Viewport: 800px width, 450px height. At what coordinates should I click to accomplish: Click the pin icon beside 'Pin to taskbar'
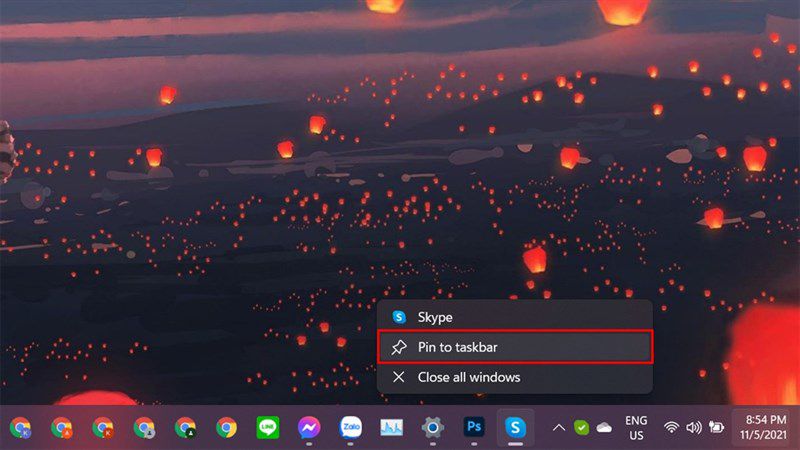[399, 347]
